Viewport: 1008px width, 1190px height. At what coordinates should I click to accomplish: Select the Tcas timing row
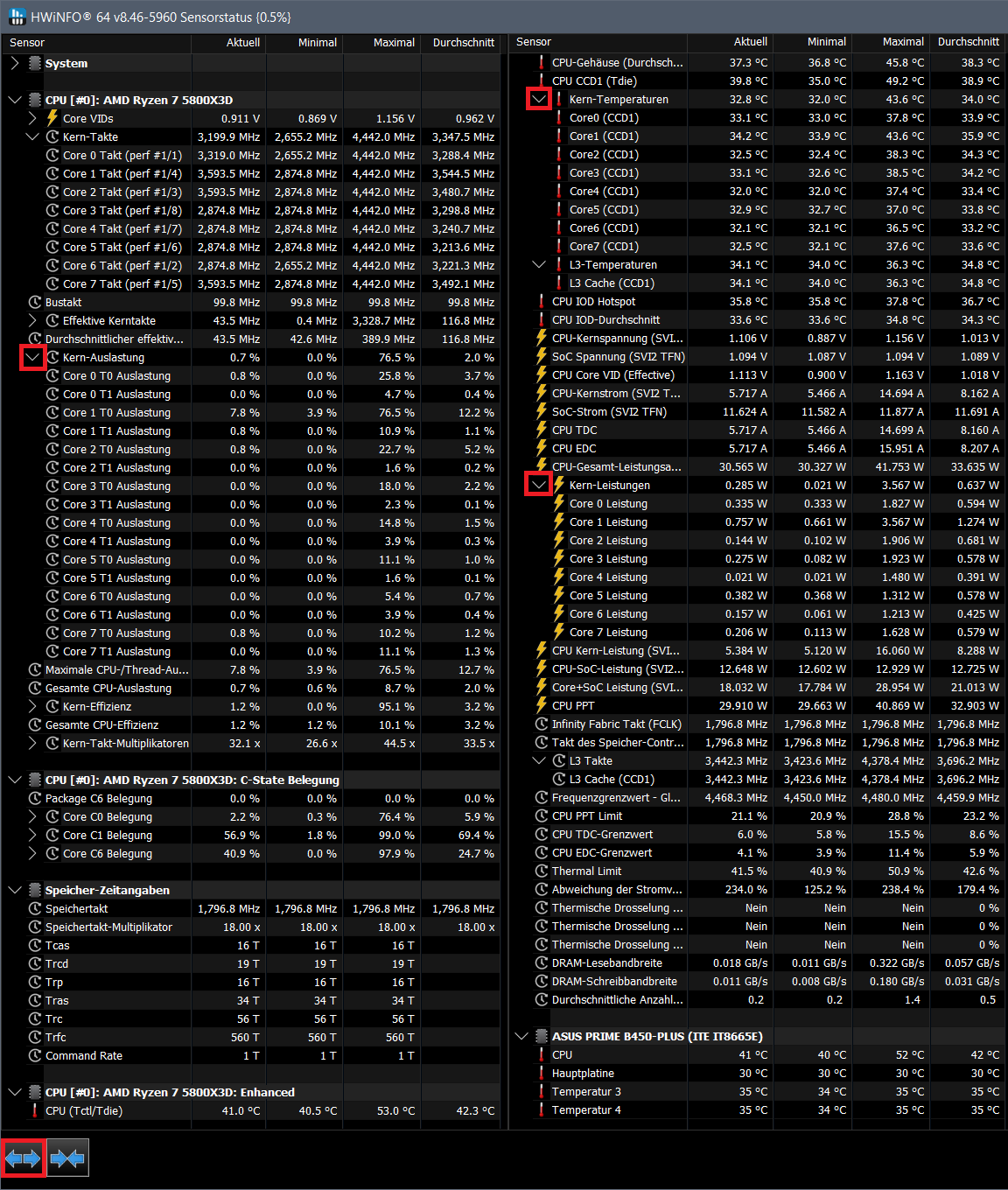(x=252, y=945)
